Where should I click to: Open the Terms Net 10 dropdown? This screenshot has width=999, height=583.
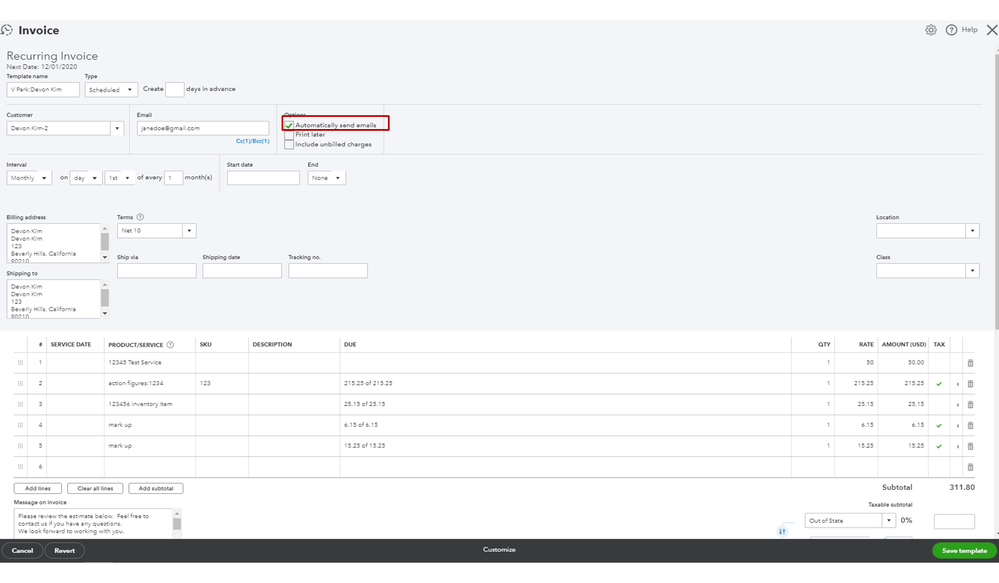coord(156,230)
